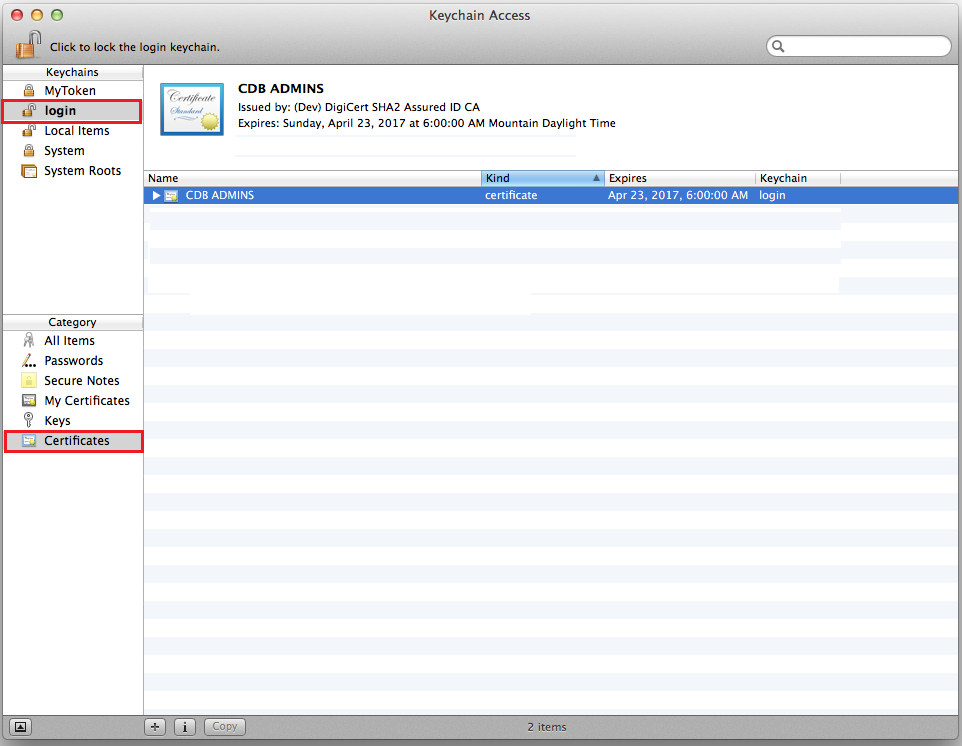Expand the CDB ADMINS certificate row
Screen dimensions: 962x746
[x=156, y=196]
